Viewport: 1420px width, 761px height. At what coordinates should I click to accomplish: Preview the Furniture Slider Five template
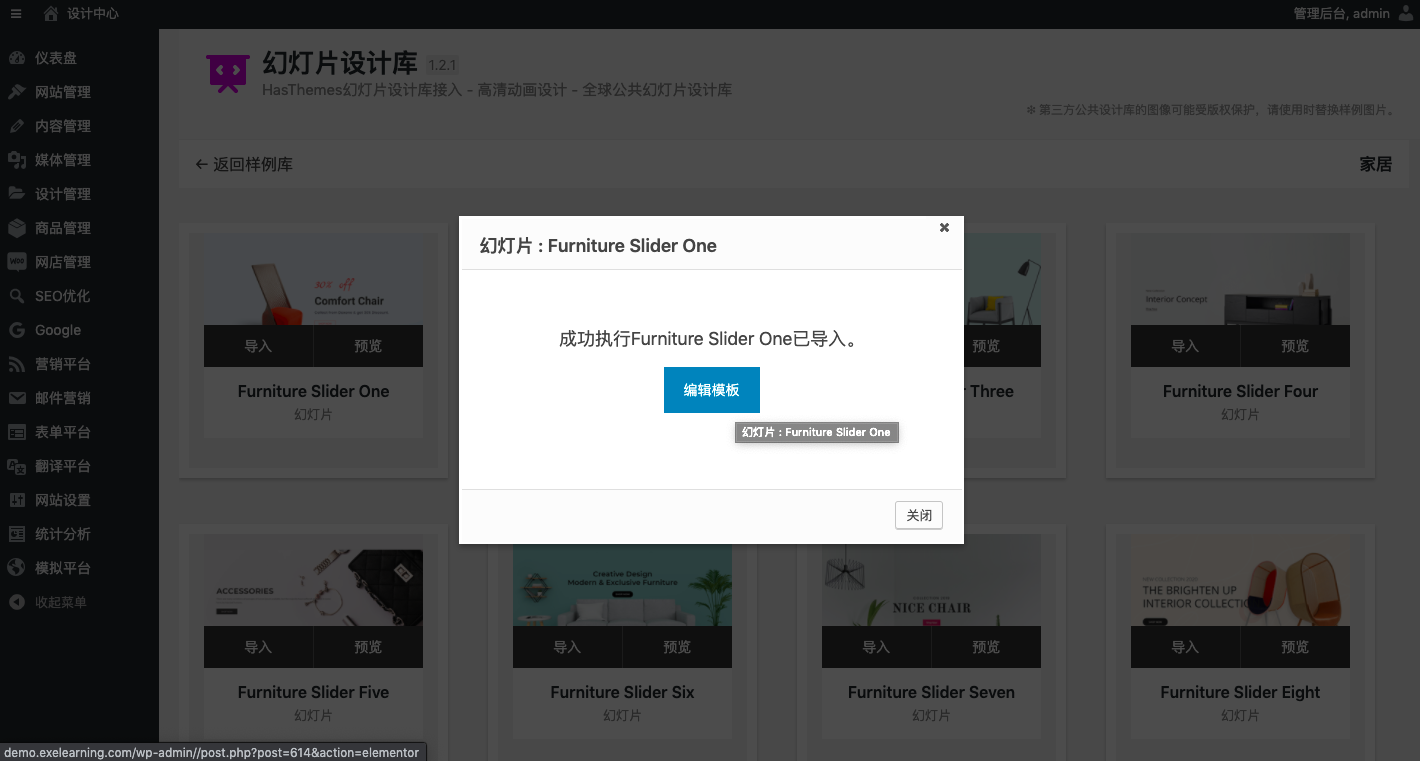[x=368, y=647]
